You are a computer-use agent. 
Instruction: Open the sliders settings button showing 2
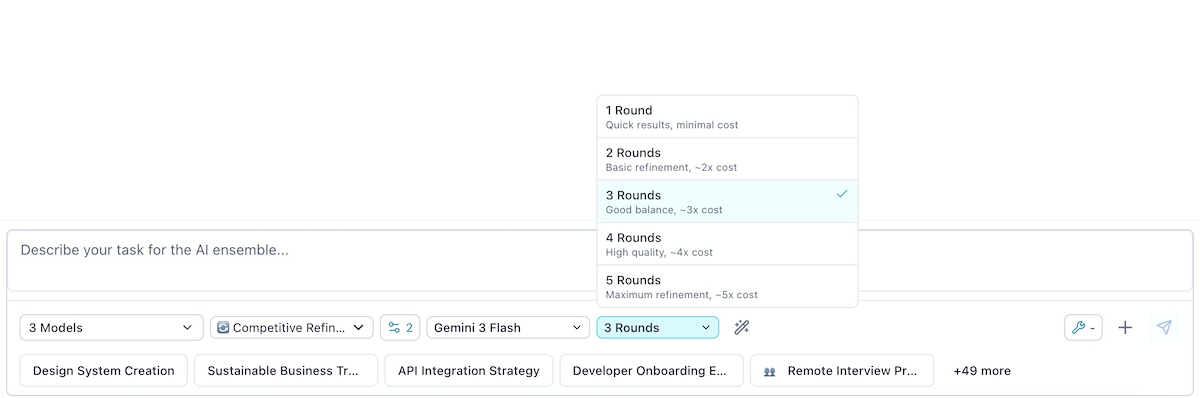(400, 327)
